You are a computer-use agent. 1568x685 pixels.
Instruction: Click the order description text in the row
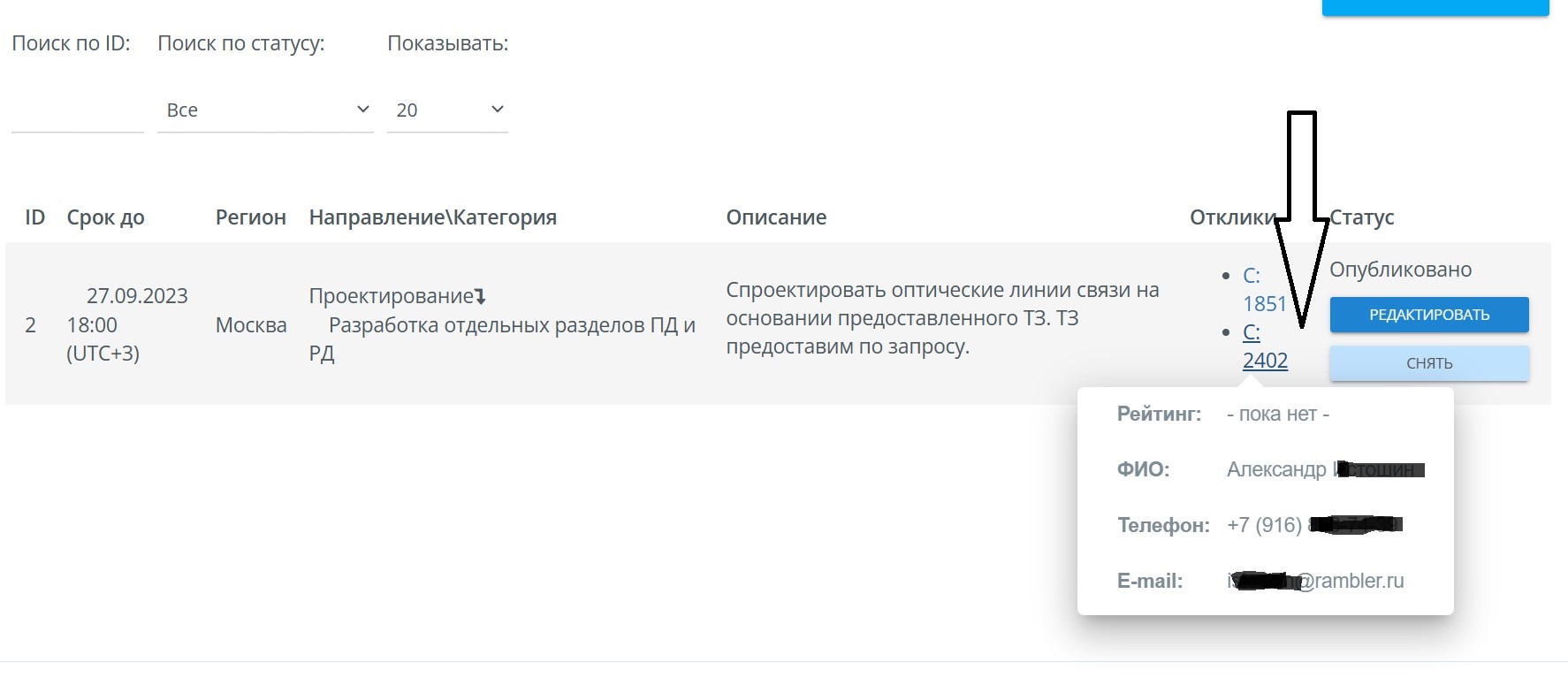click(x=941, y=318)
